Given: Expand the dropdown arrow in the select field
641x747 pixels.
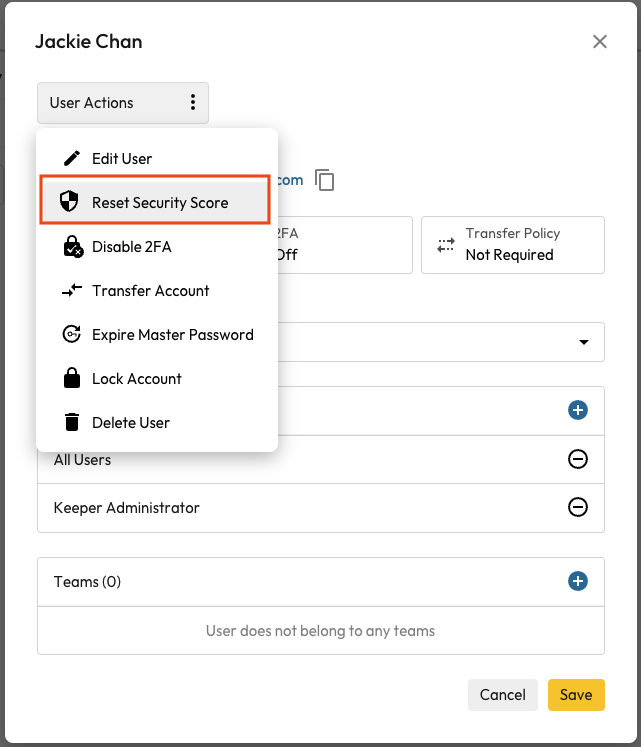Looking at the screenshot, I should coord(584,342).
